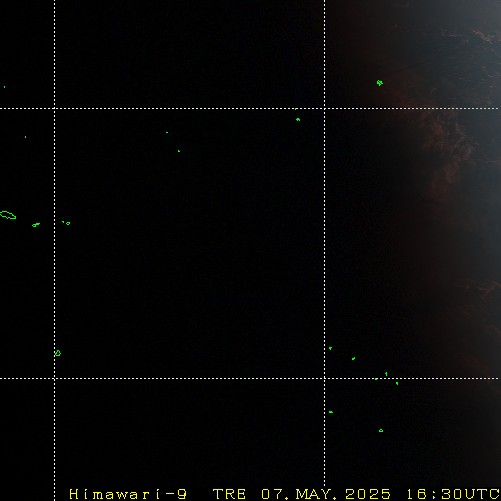Click the small island below the lower gridline near right meridian
The image size is (501, 501).
(331, 412)
